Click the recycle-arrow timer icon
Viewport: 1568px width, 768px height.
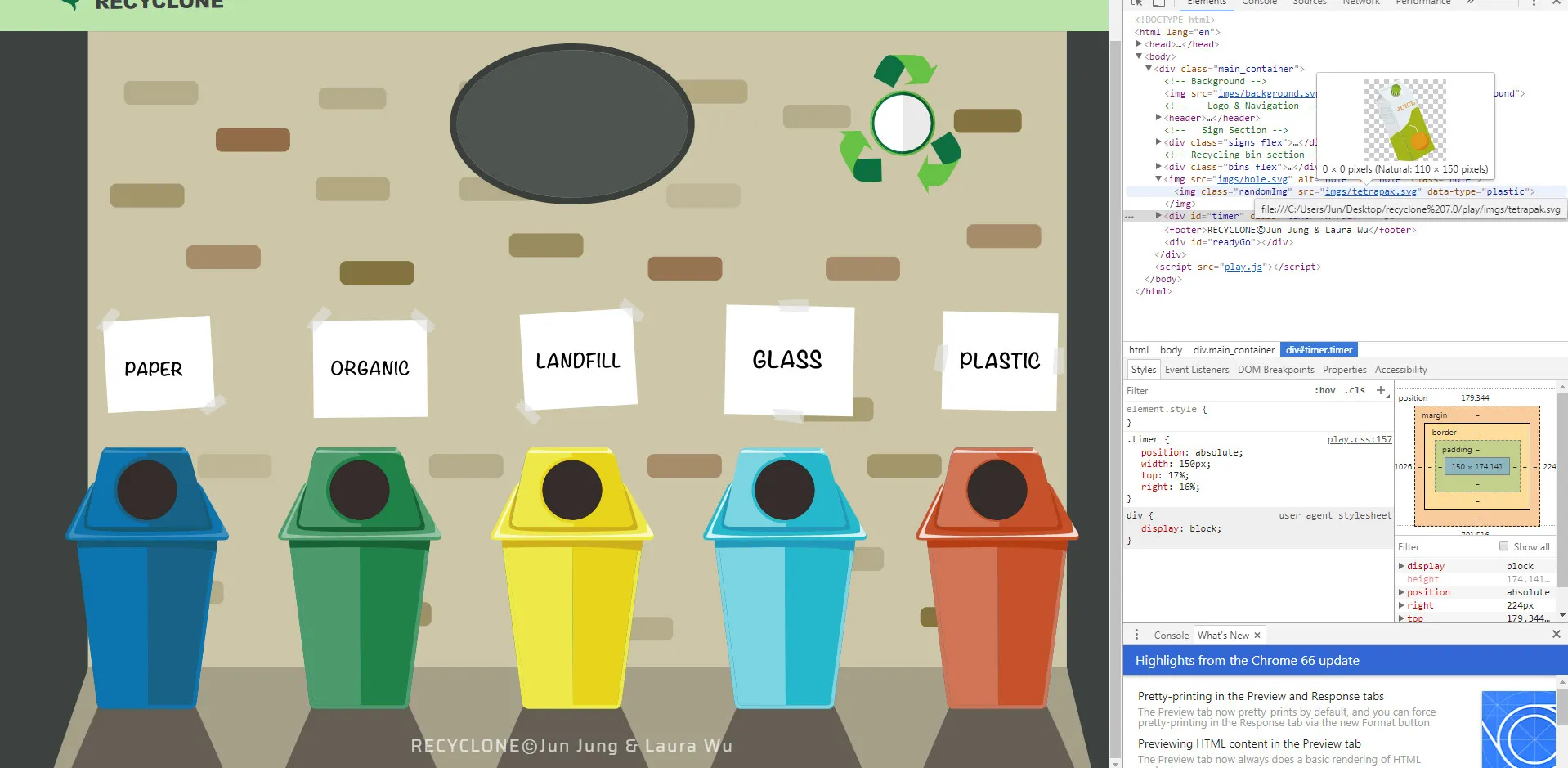902,123
